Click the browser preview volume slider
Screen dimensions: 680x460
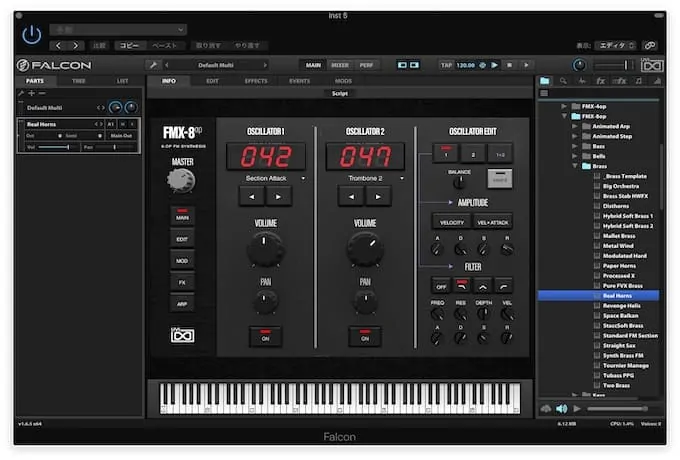click(617, 408)
